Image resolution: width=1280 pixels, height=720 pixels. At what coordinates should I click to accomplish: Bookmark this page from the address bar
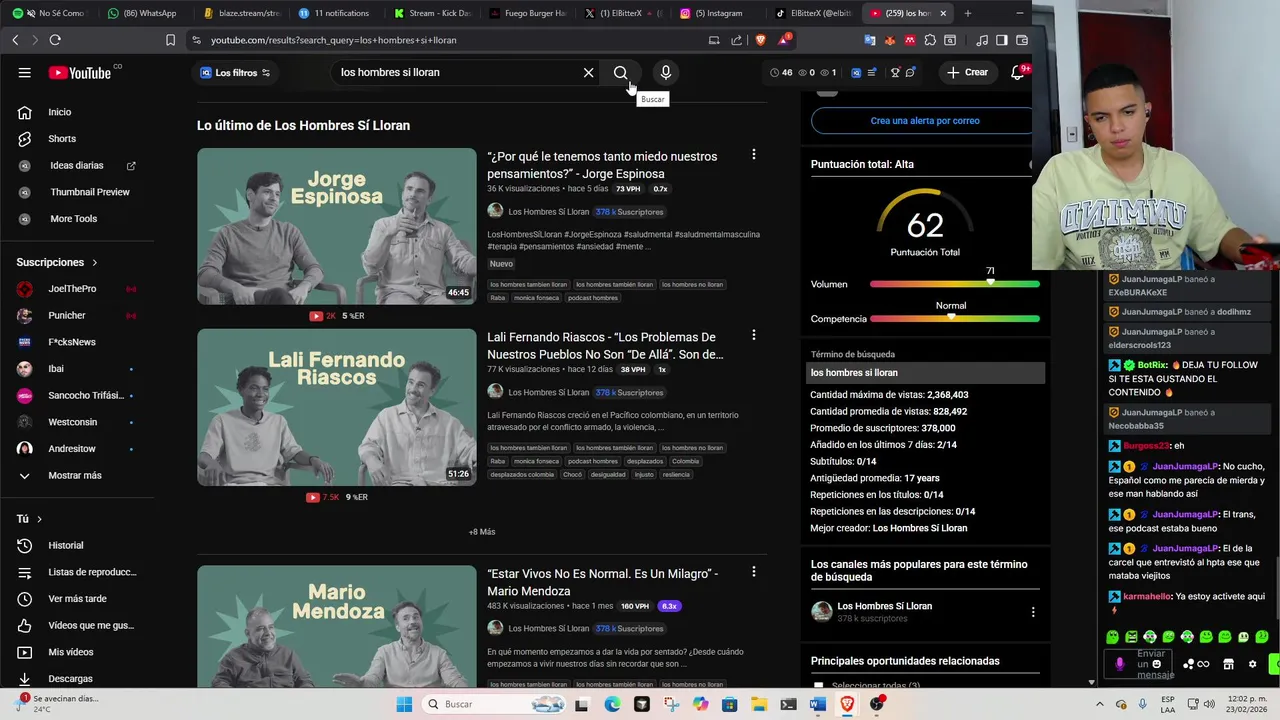tap(170, 40)
